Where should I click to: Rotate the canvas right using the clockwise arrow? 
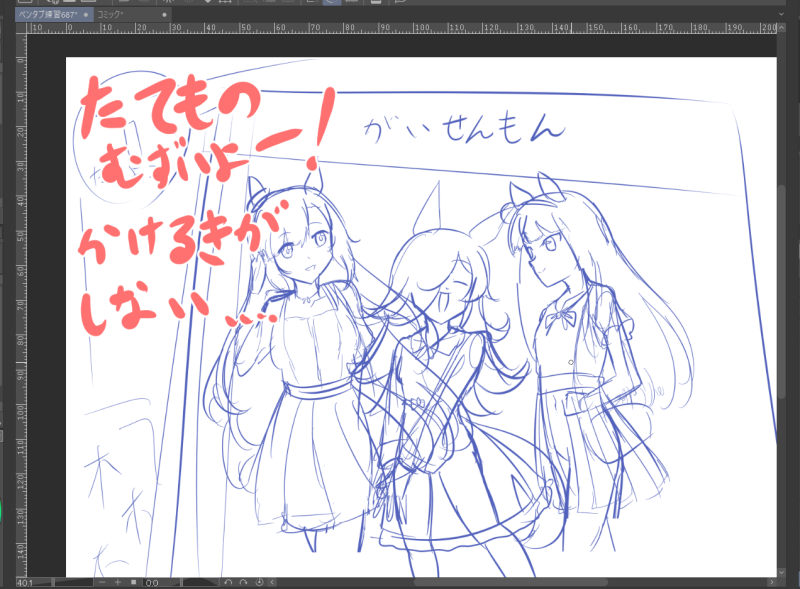pos(243,582)
